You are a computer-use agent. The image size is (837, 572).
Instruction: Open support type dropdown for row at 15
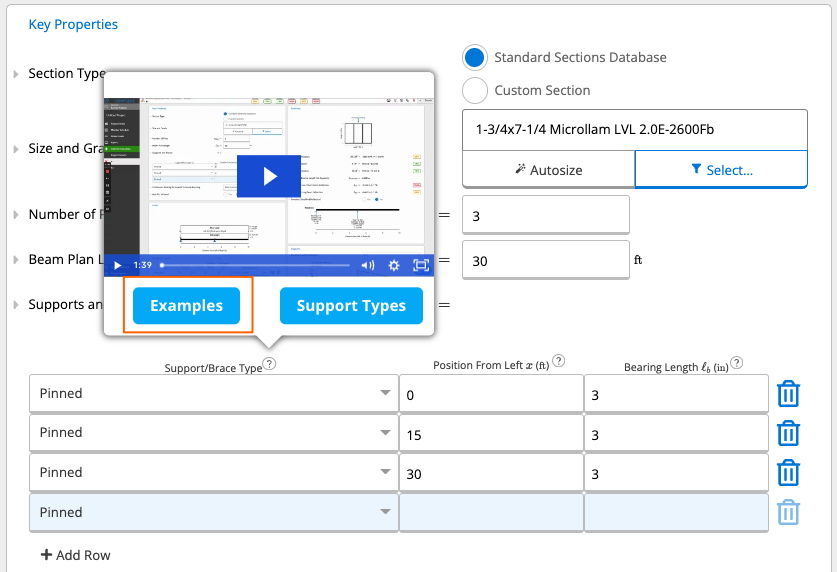pyautogui.click(x=214, y=433)
